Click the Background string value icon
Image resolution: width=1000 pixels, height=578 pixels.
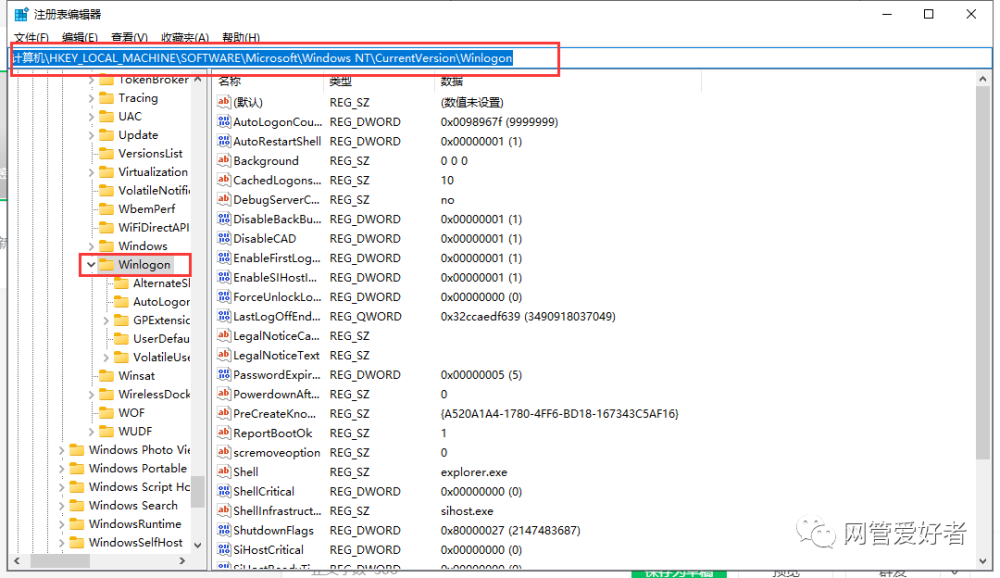223,160
